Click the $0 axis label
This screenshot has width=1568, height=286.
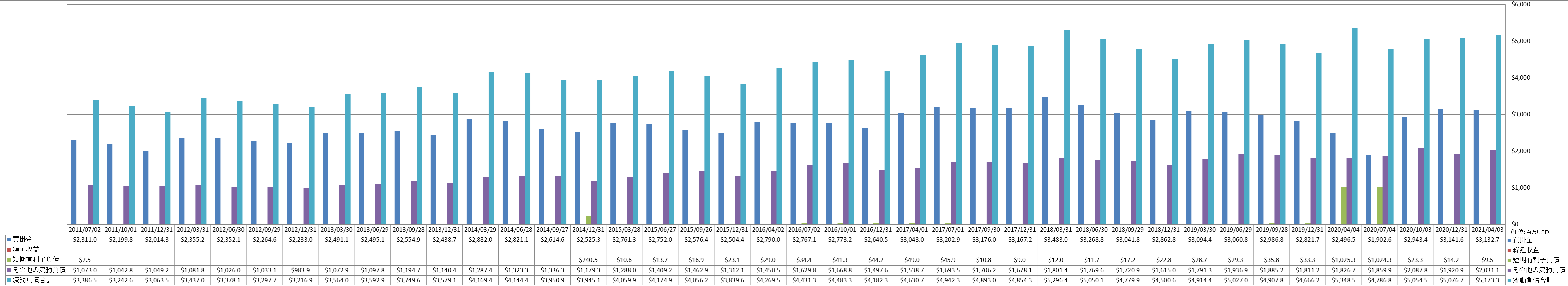(1514, 224)
